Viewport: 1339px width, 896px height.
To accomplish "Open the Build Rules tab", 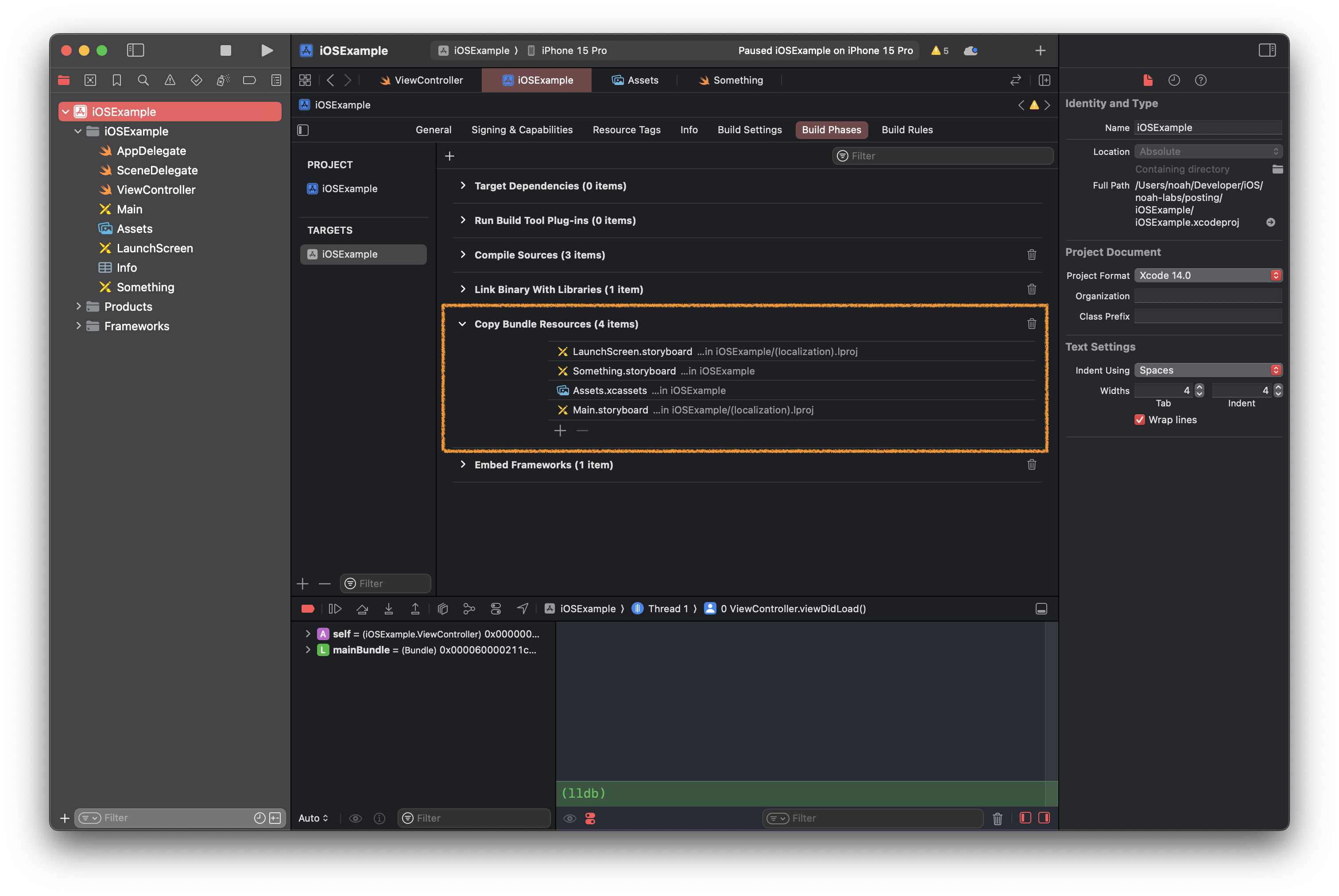I will click(907, 130).
